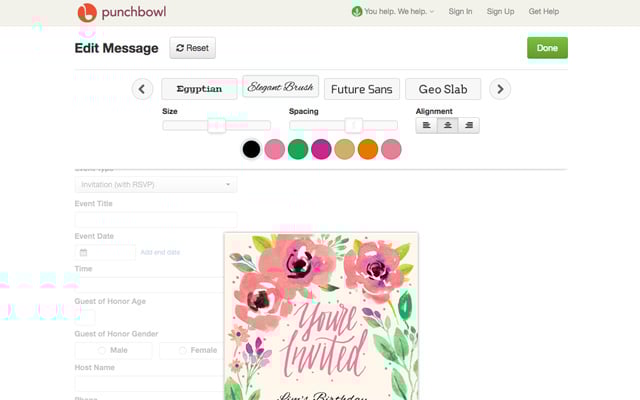Viewport: 640px width, 400px height.
Task: Click the Guest of Honor Age field
Action: (x=85, y=317)
